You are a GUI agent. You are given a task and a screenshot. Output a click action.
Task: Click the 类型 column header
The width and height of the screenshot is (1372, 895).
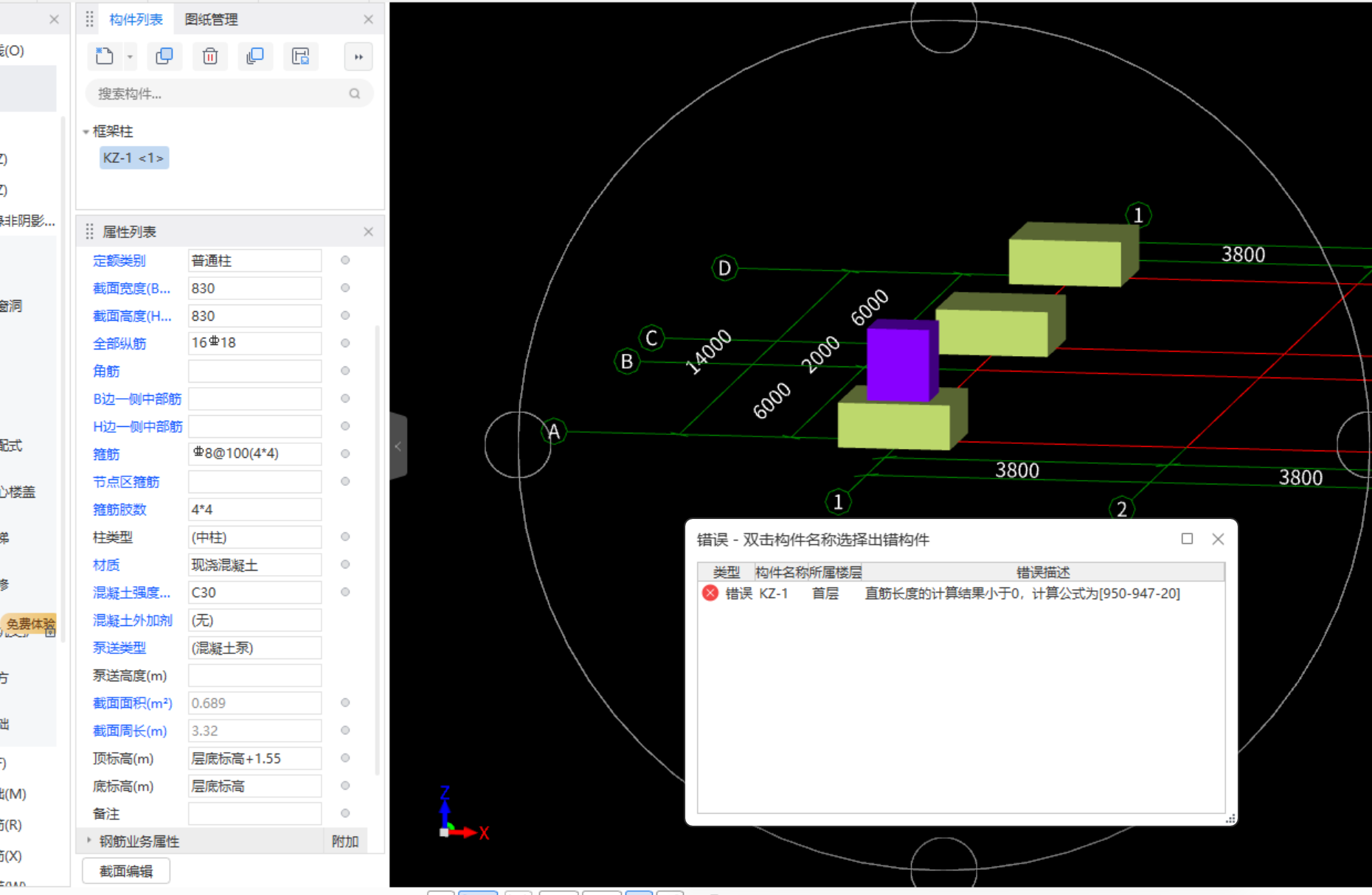click(x=726, y=572)
